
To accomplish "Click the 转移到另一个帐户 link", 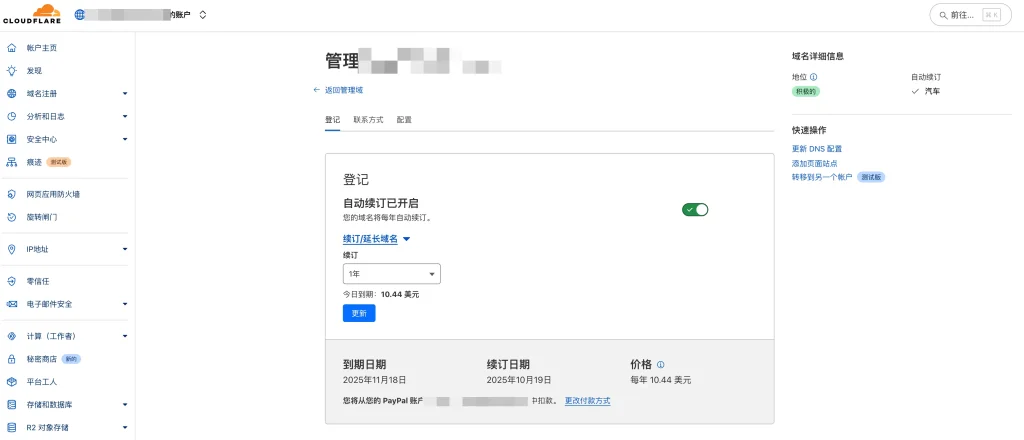I will [x=822, y=177].
